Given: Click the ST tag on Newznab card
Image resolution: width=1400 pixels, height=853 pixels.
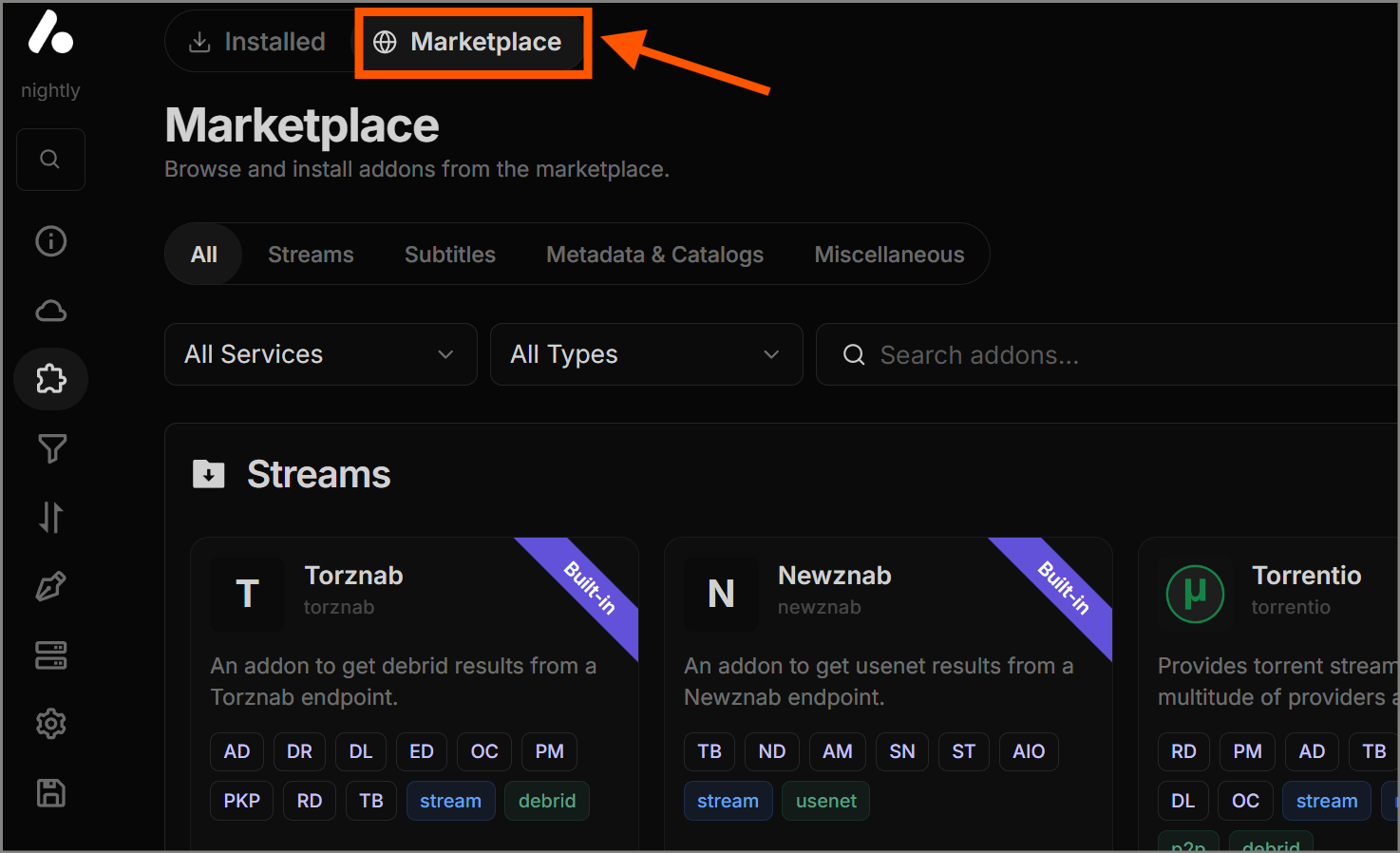Looking at the screenshot, I should (964, 751).
